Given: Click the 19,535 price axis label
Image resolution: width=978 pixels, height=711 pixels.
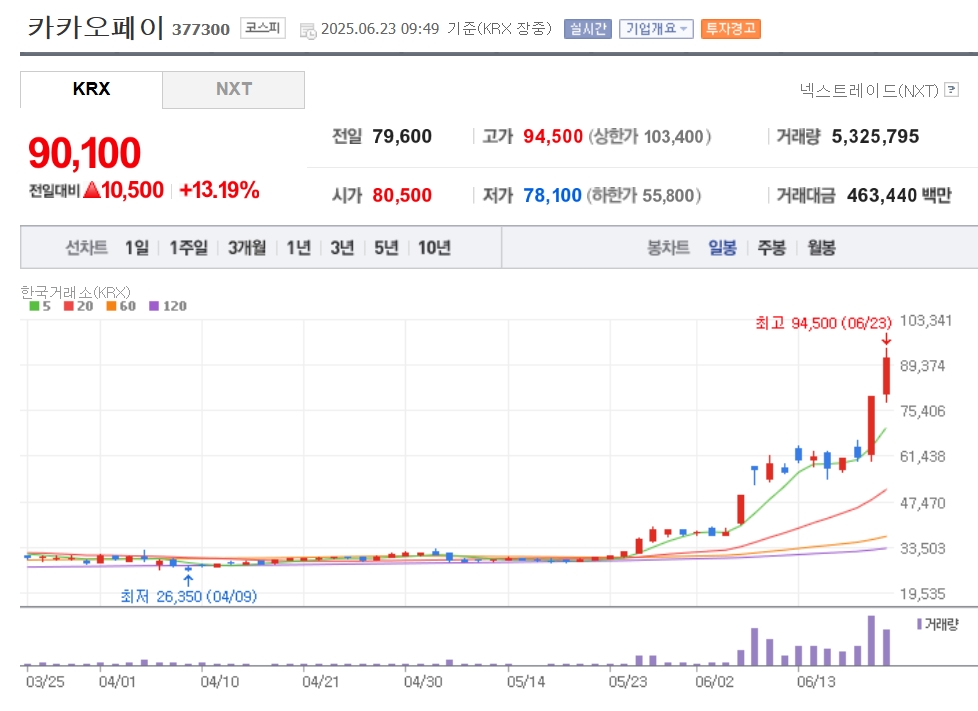Looking at the screenshot, I should point(922,594).
